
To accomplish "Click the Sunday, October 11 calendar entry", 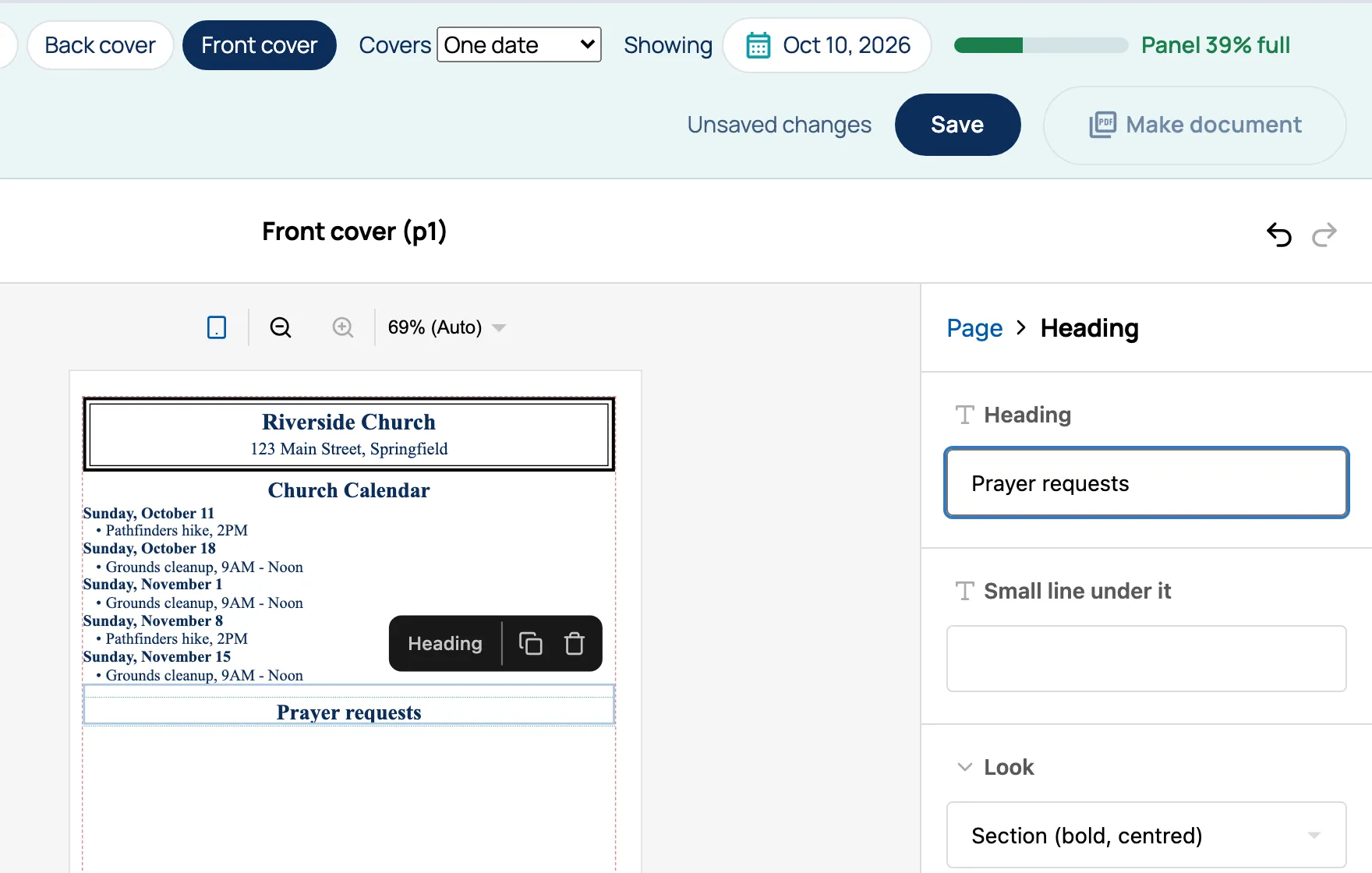I will pyautogui.click(x=149, y=513).
